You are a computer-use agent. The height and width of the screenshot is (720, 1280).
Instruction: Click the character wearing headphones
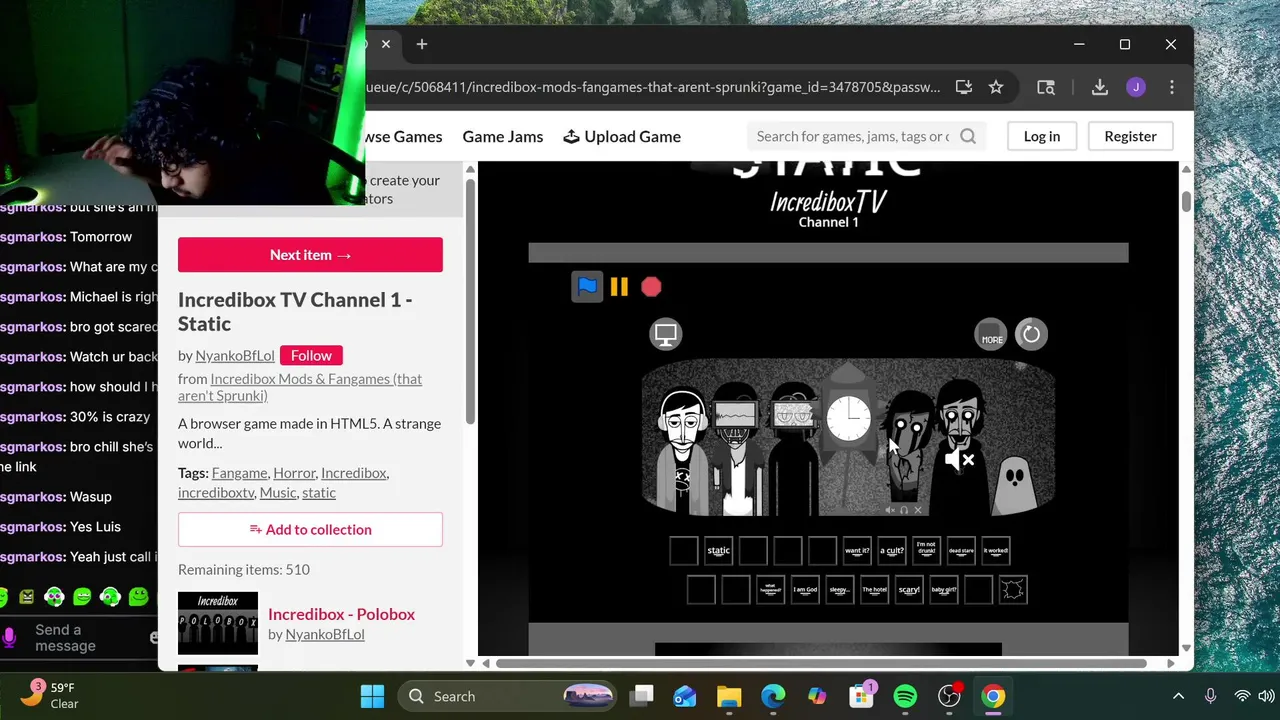click(684, 450)
